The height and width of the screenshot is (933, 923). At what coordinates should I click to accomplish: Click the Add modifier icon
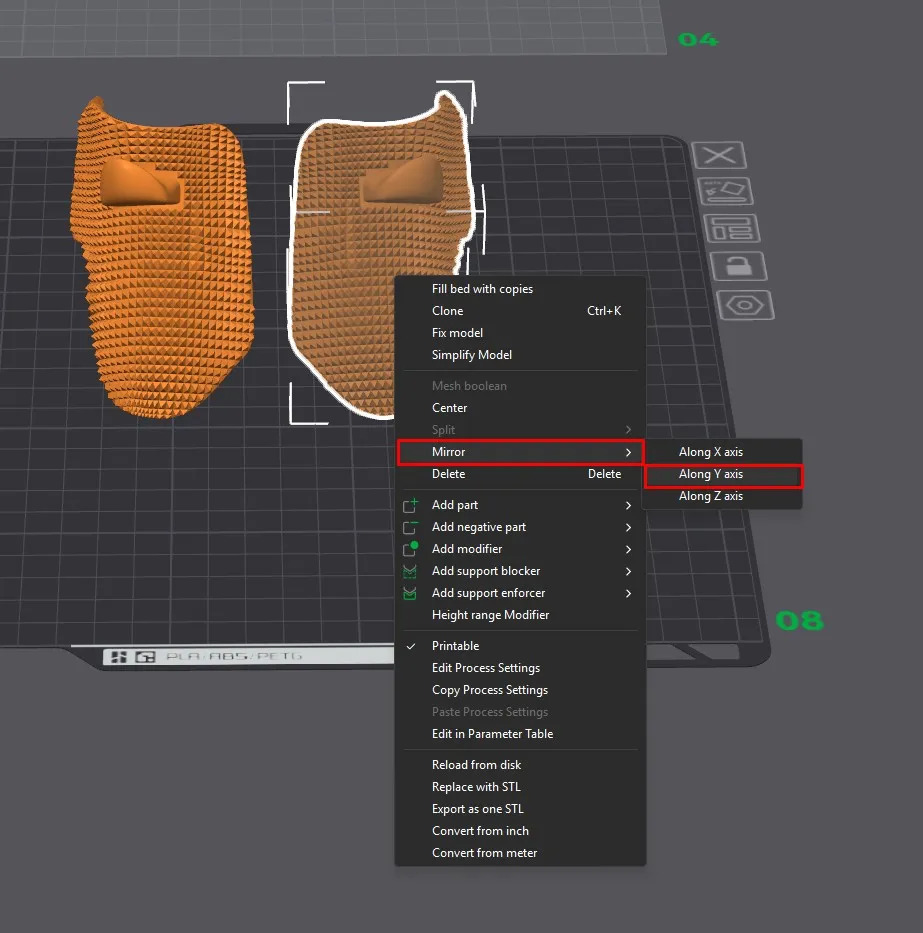point(410,549)
